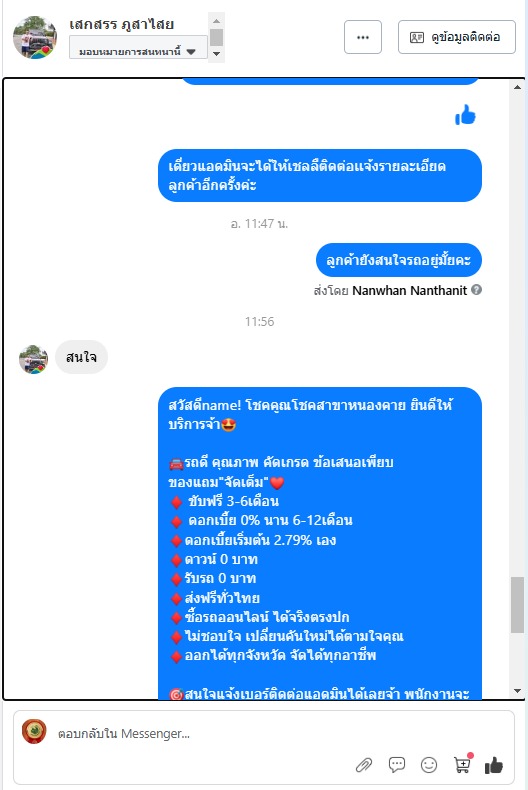Screen dimensions: 528x790
Task: Open saved replies speech bubble icon
Action: 397,765
